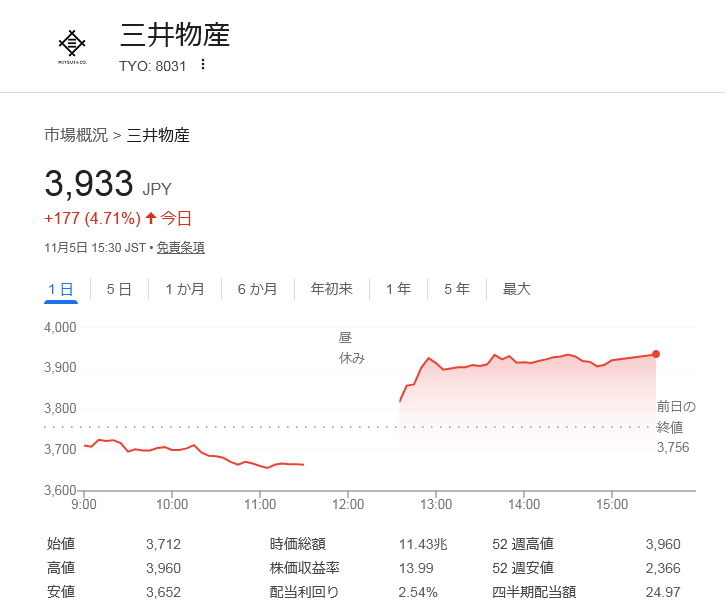Select the 1日 time range tab
The image size is (725, 613).
pyautogui.click(x=60, y=289)
